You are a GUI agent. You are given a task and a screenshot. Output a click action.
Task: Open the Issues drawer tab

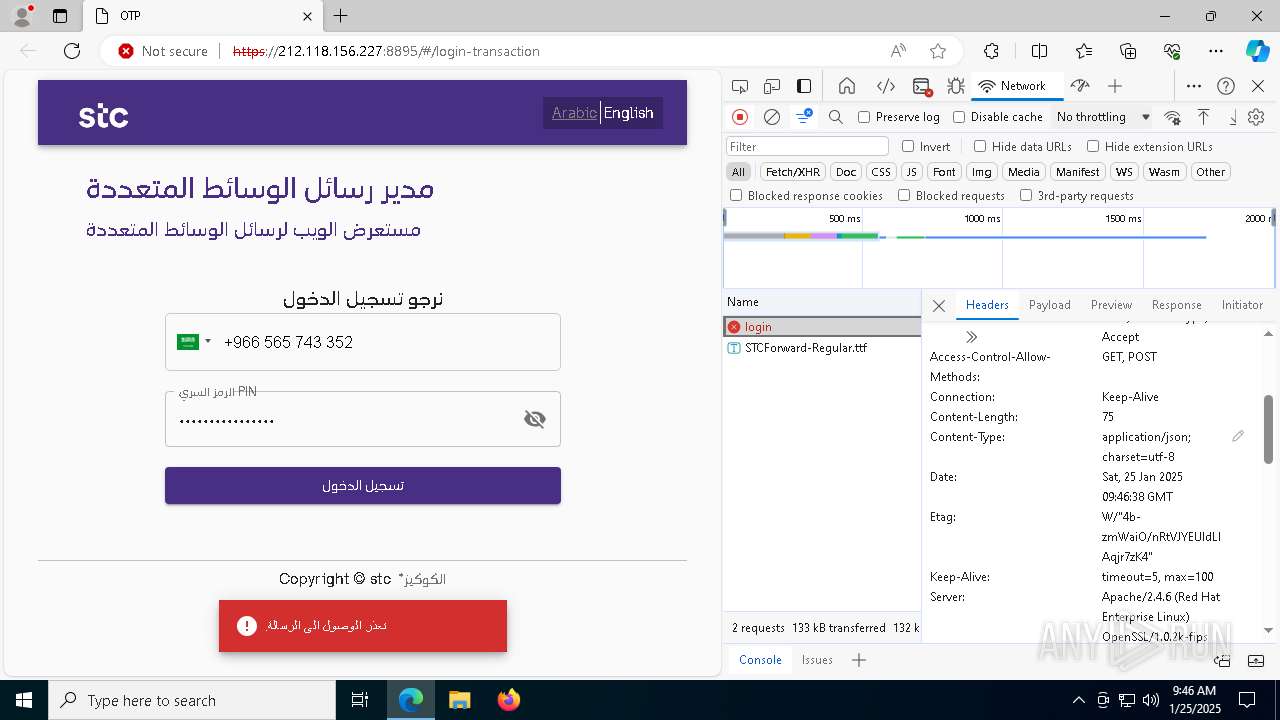[817, 660]
